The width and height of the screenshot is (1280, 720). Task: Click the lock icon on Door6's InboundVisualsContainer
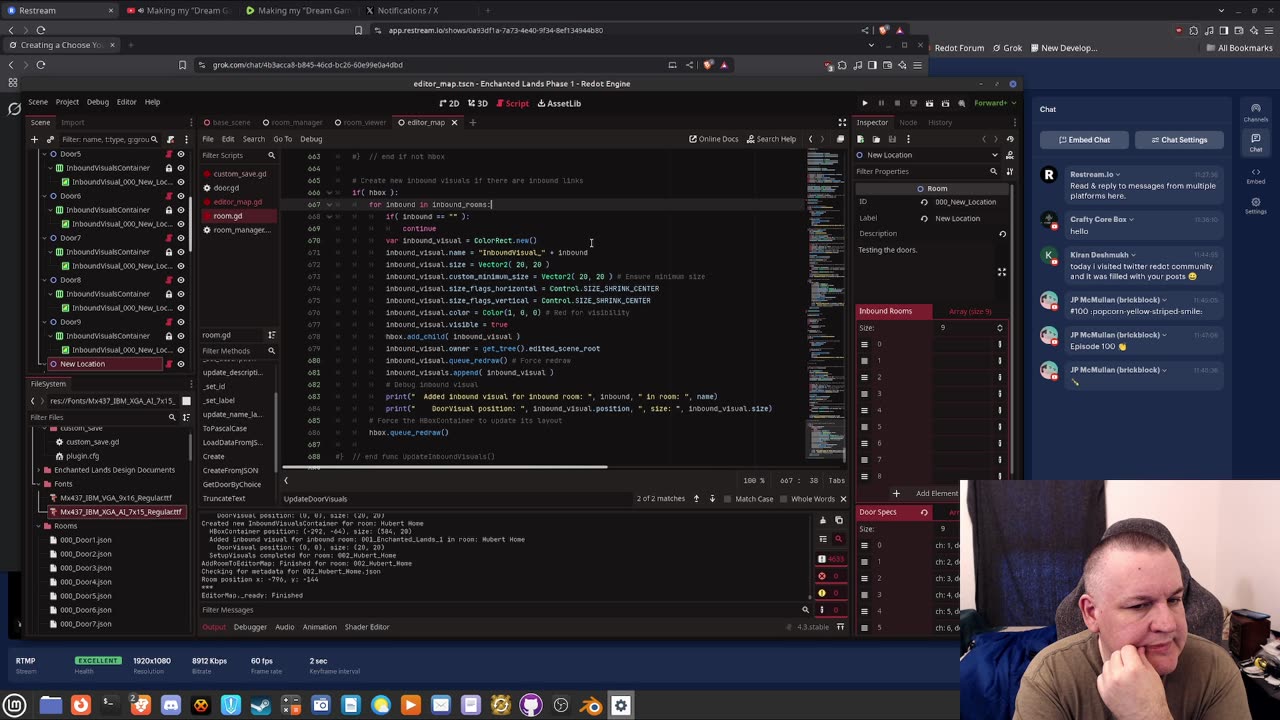point(168,210)
